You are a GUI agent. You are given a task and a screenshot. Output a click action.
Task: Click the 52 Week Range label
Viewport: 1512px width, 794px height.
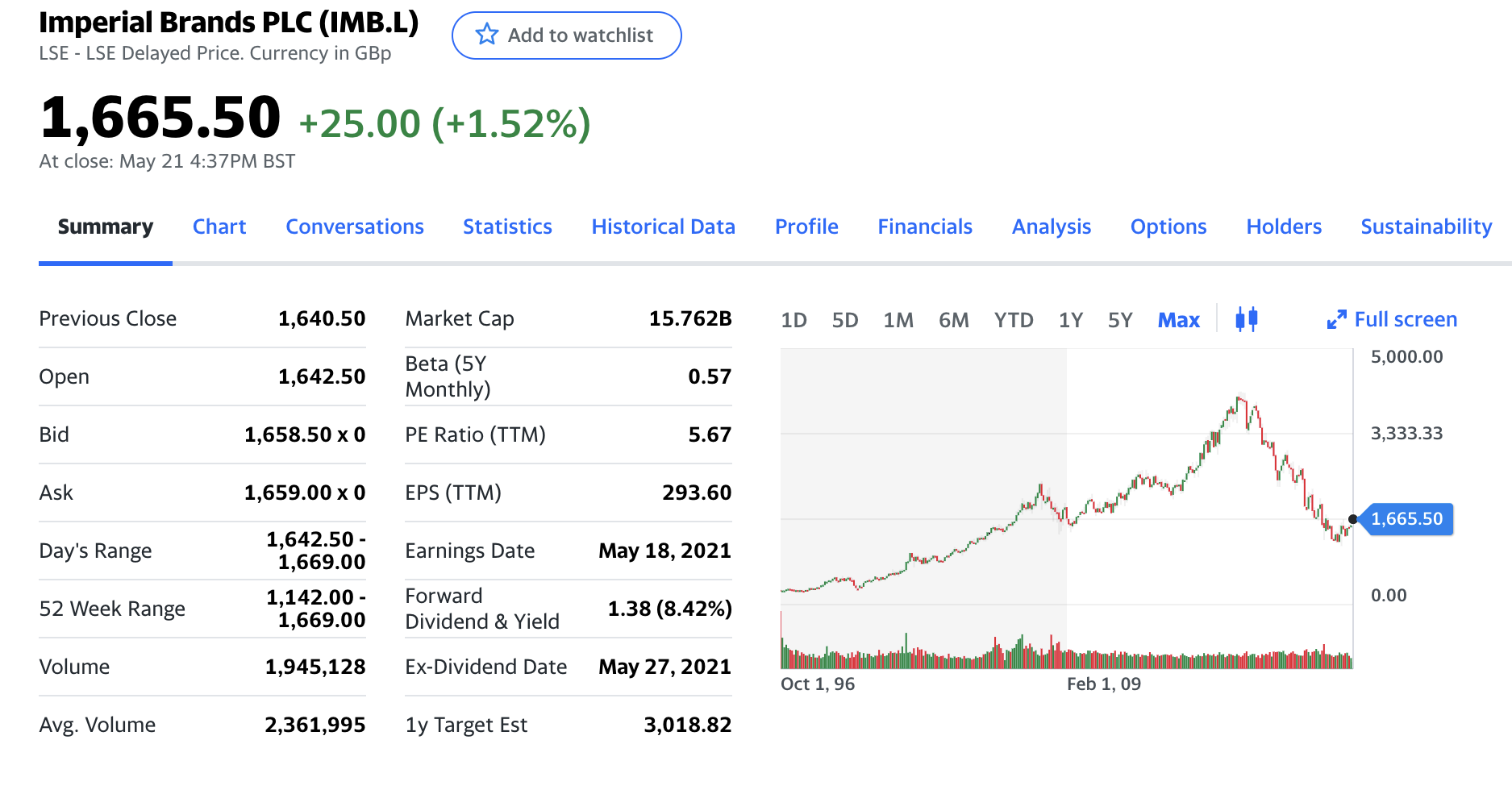[x=112, y=609]
